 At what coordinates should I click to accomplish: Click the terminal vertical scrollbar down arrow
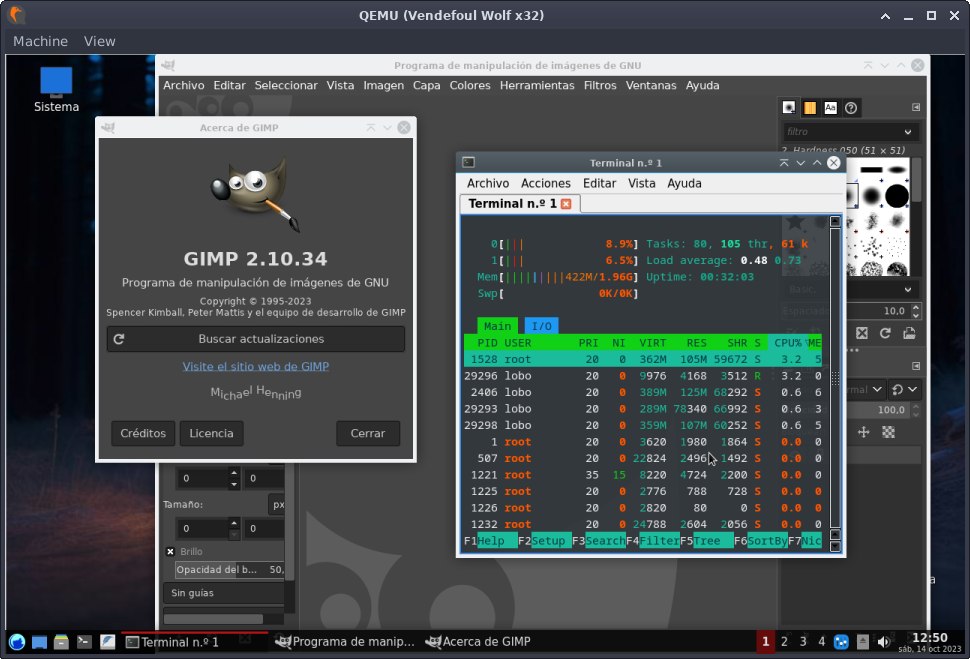835,546
